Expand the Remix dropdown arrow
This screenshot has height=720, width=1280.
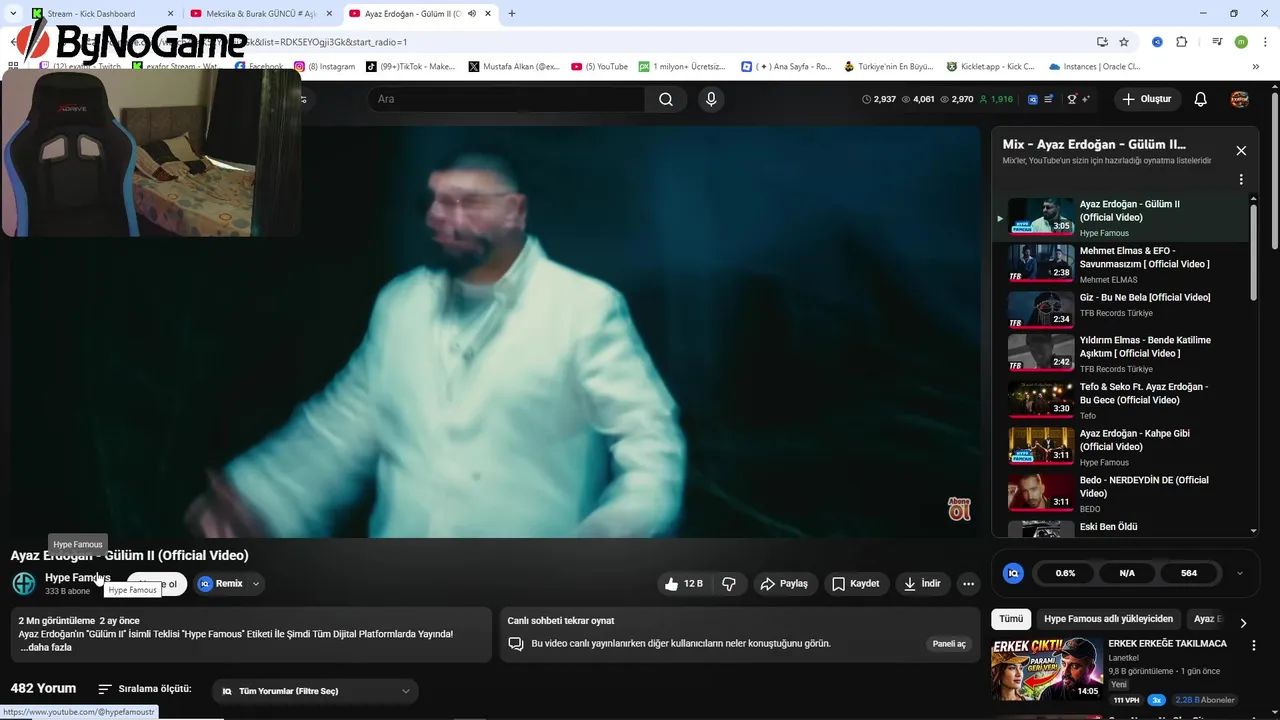click(256, 584)
